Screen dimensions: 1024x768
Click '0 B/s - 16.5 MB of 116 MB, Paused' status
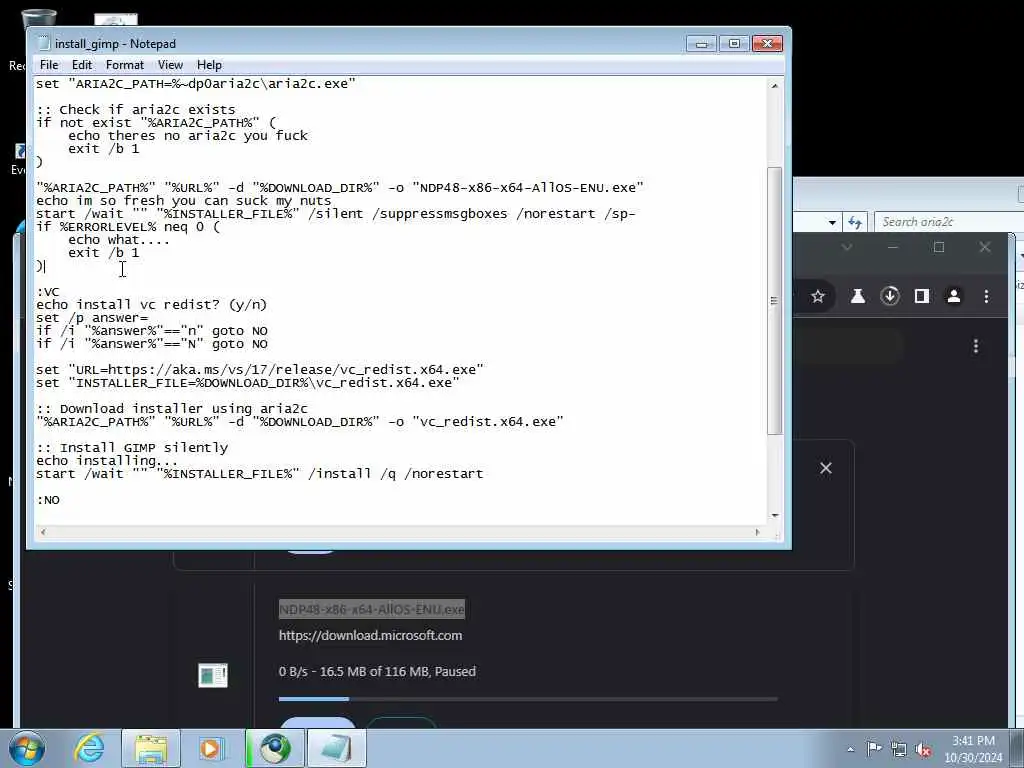377,671
